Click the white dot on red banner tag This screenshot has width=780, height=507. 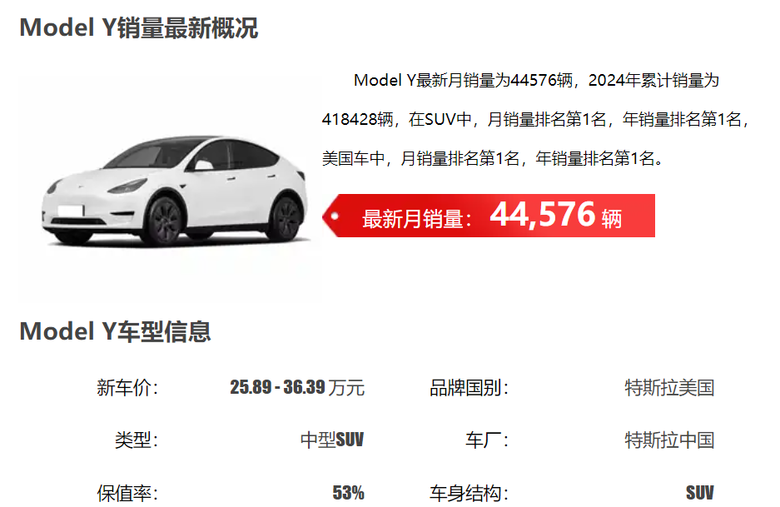[x=335, y=216]
